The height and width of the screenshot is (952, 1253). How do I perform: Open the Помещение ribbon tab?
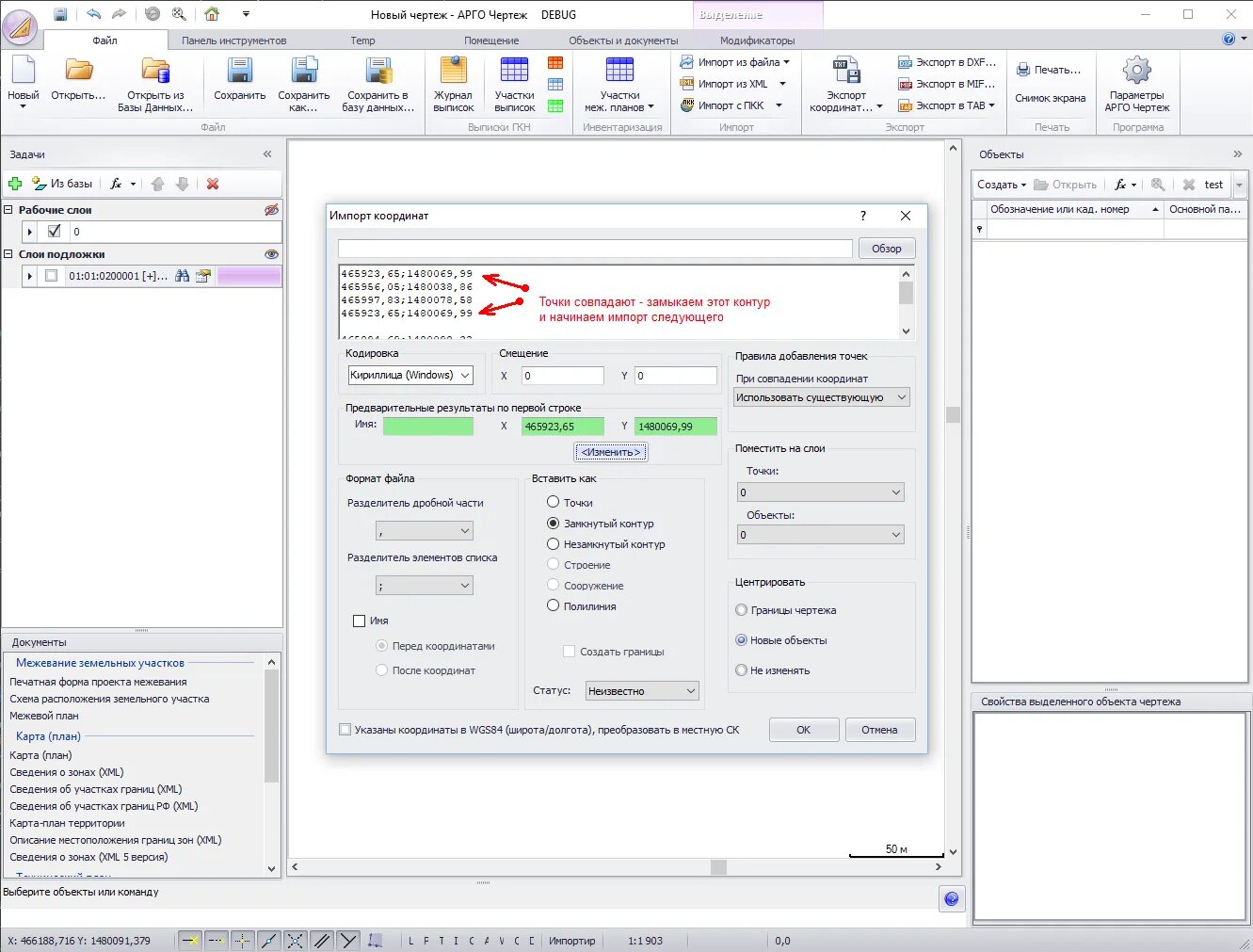pos(491,40)
